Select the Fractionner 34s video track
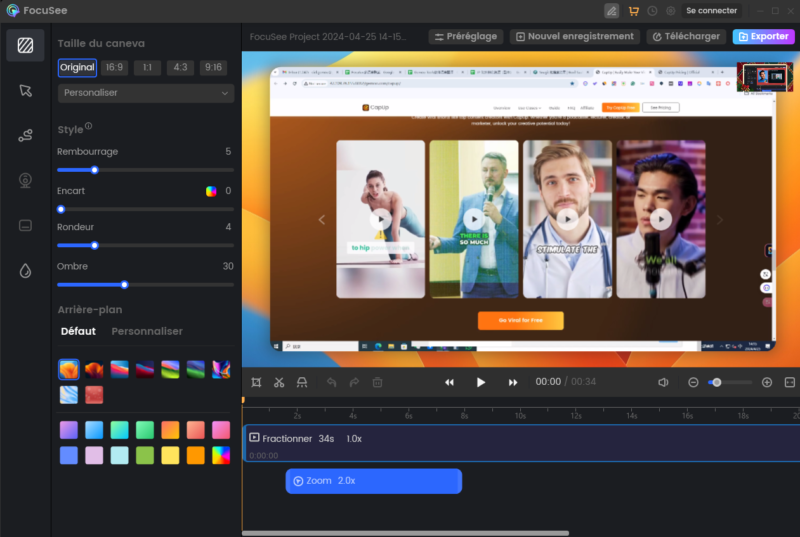 pos(521,443)
